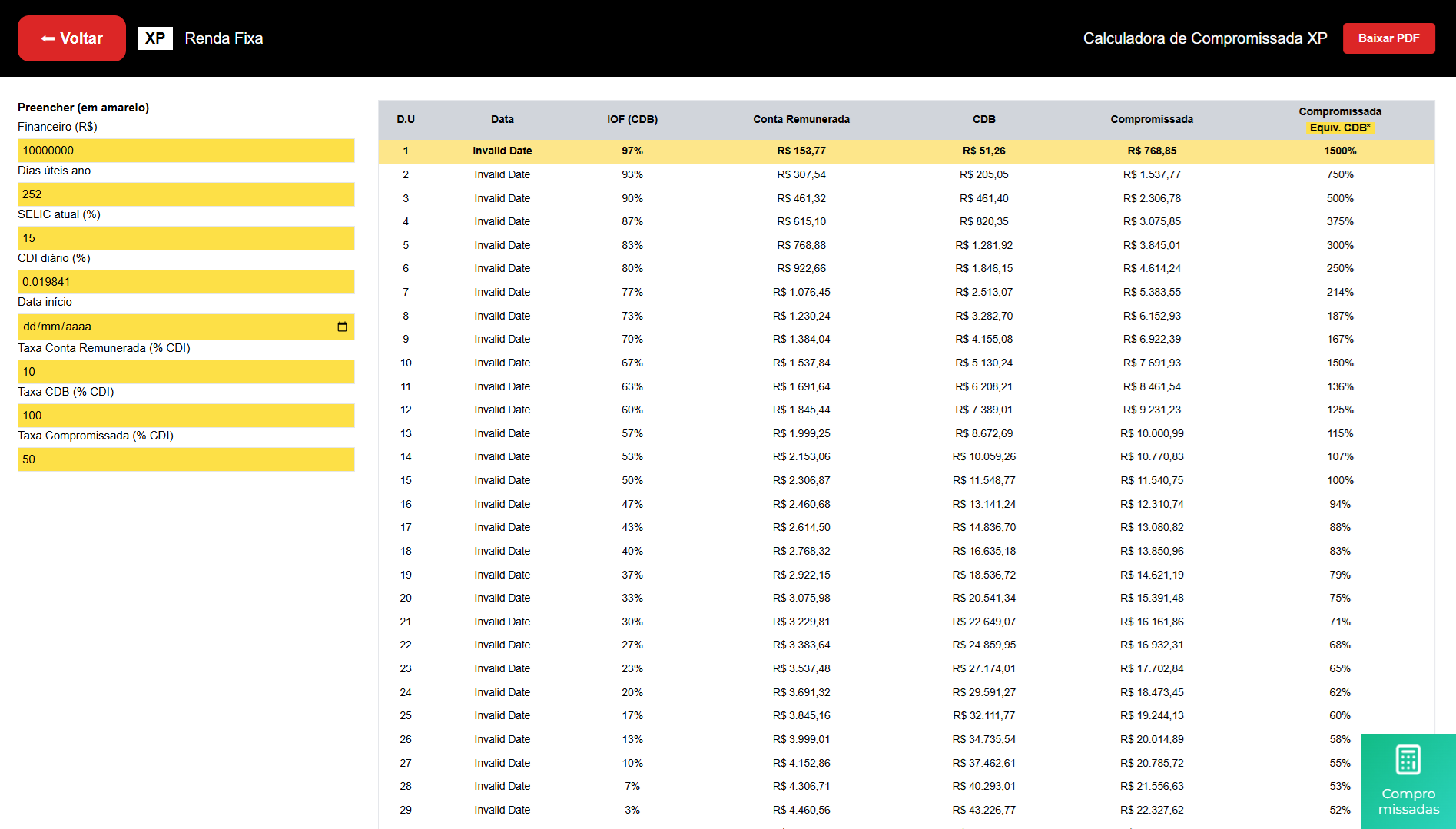Click the XP logo icon
The height and width of the screenshot is (829, 1456).
point(155,38)
